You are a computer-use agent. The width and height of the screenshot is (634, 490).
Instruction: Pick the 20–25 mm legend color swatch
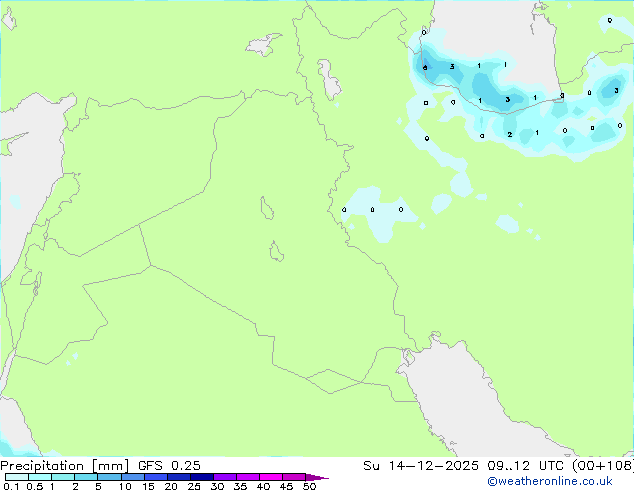click(179, 477)
